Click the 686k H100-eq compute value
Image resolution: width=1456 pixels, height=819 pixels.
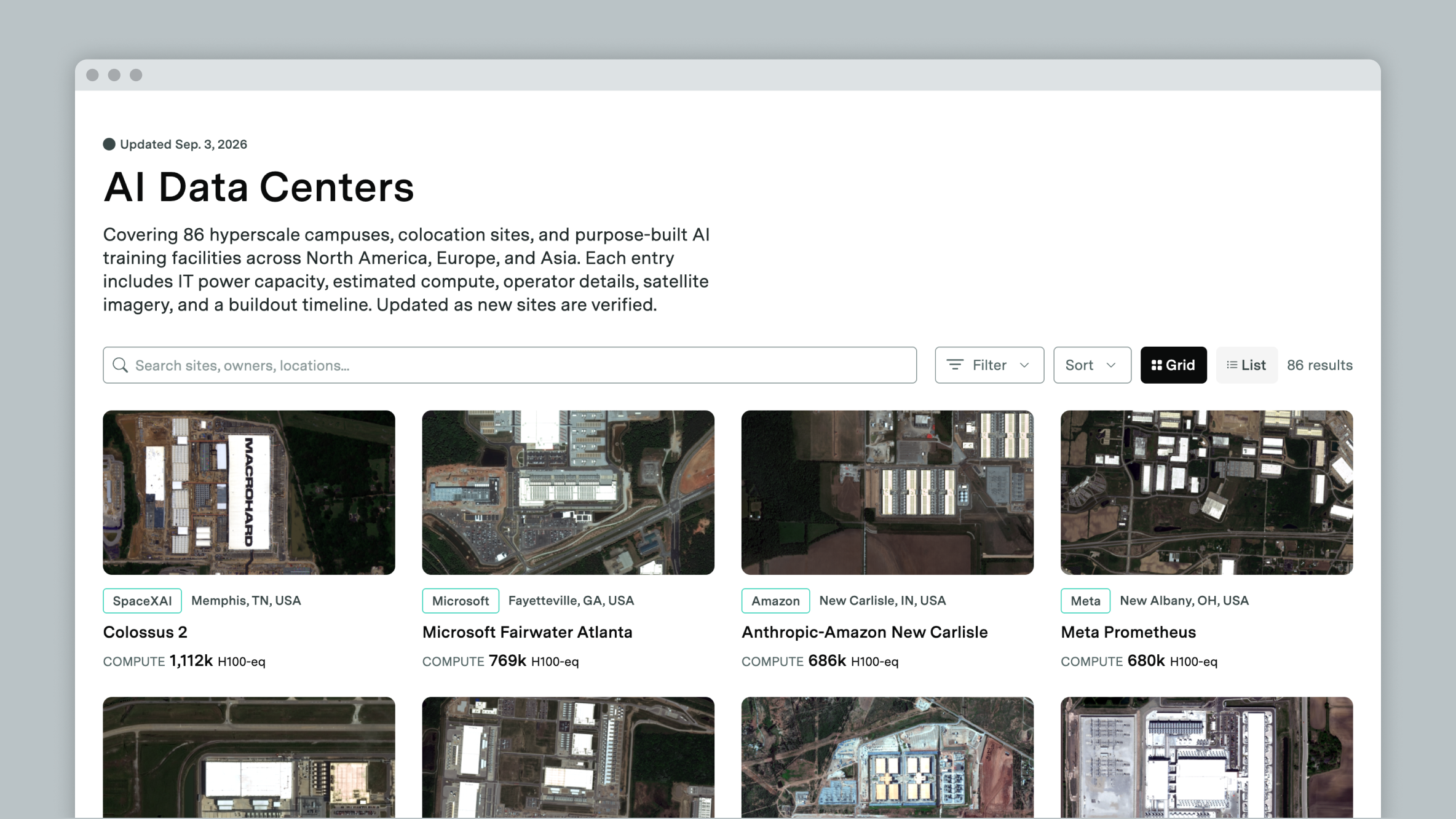pos(853,661)
